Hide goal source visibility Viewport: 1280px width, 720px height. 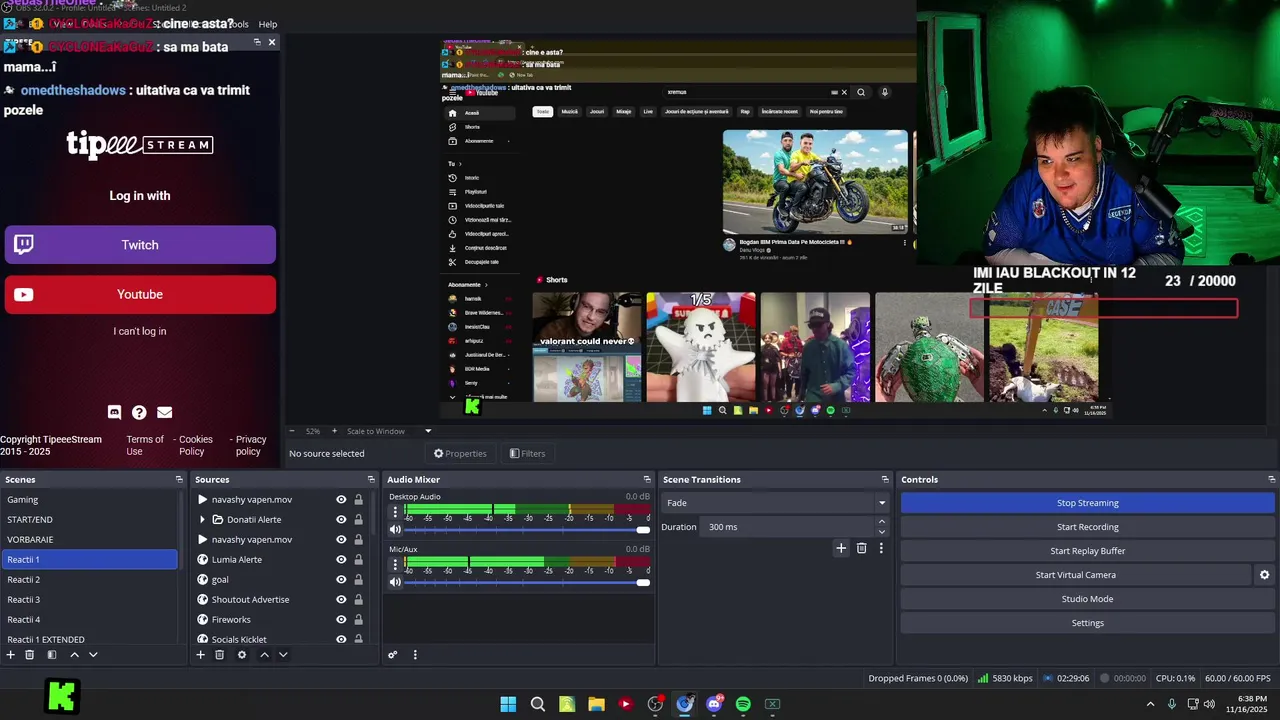[341, 580]
